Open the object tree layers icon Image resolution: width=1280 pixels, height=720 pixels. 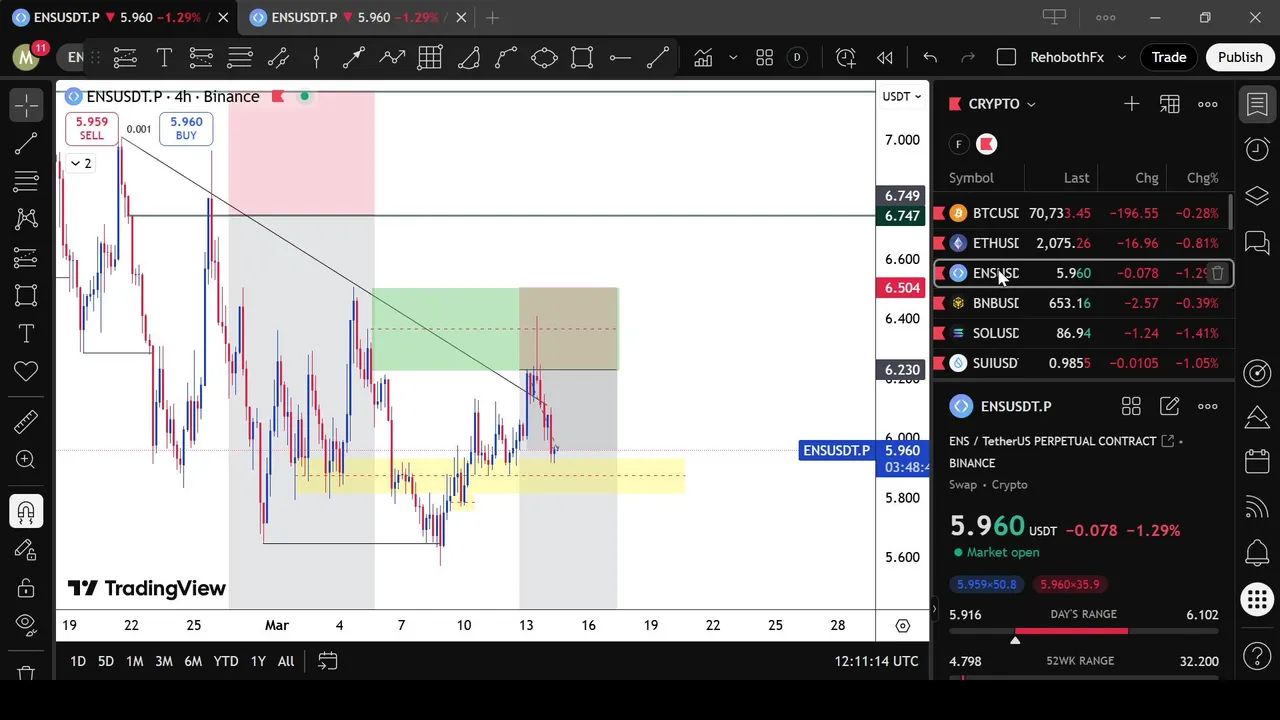click(x=1257, y=196)
